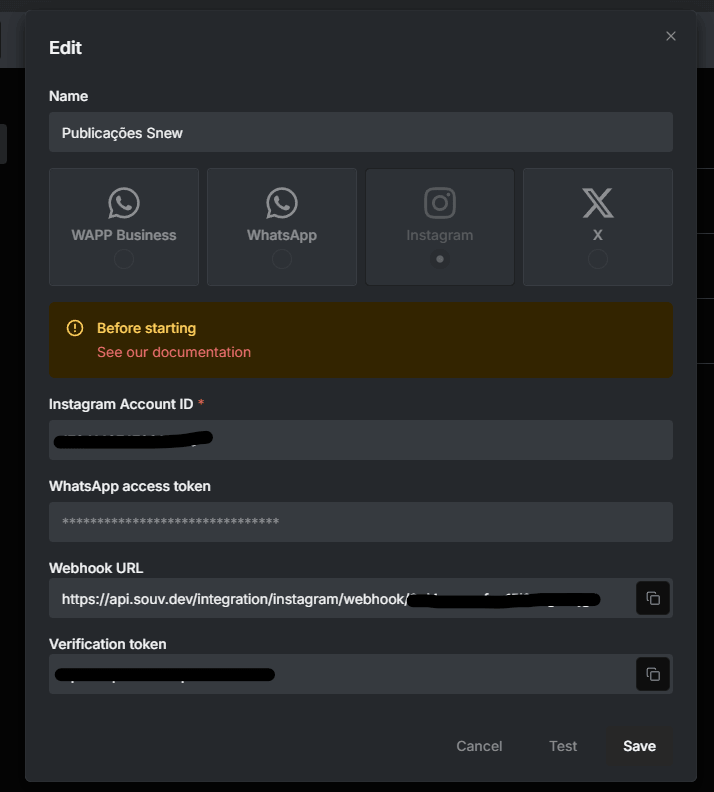Click the Cancel button

coord(479,746)
